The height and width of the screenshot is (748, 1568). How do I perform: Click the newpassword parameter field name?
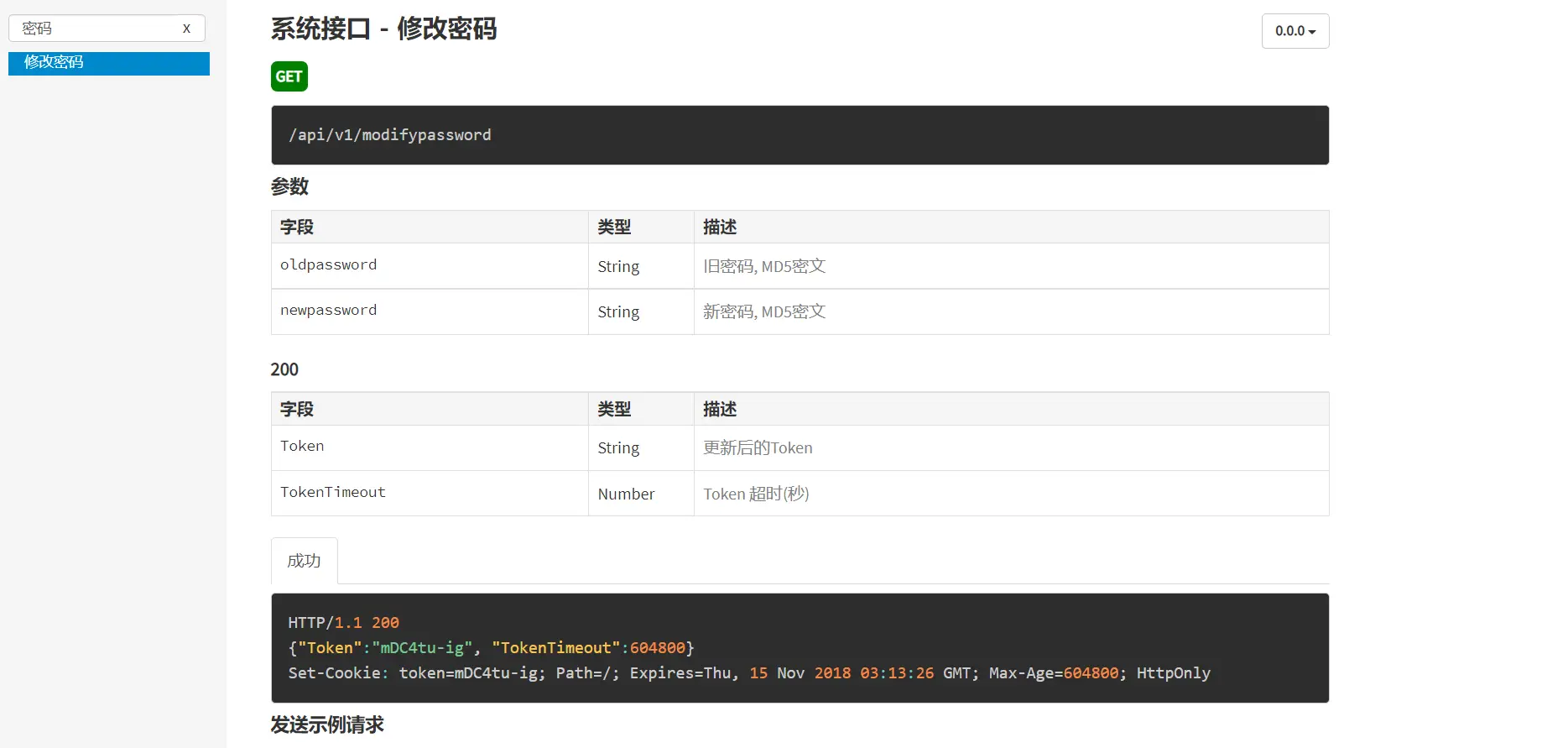[328, 311]
